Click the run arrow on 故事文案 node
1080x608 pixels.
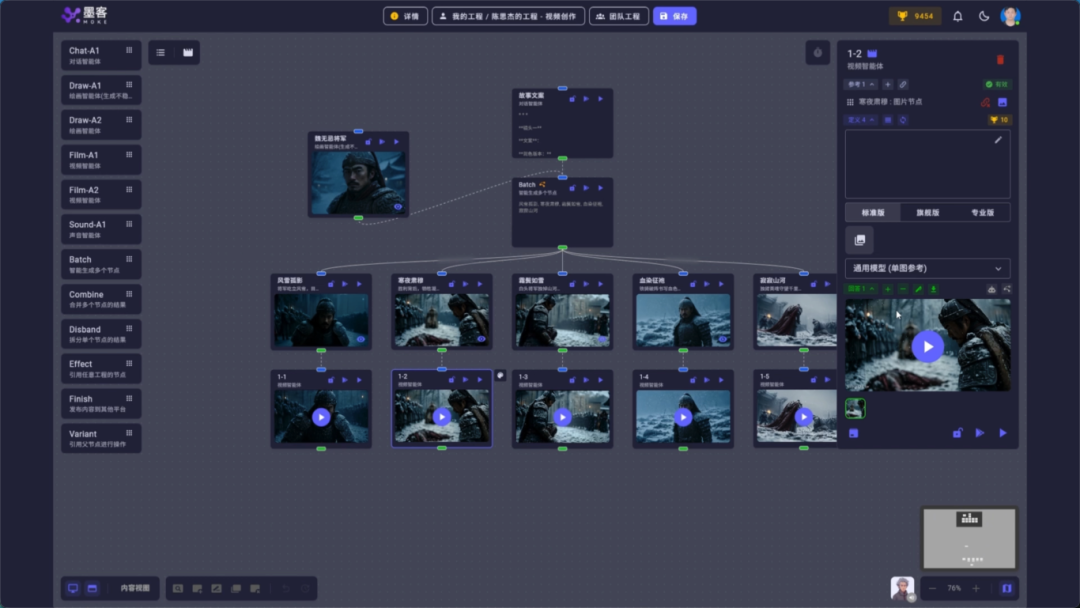(601, 98)
